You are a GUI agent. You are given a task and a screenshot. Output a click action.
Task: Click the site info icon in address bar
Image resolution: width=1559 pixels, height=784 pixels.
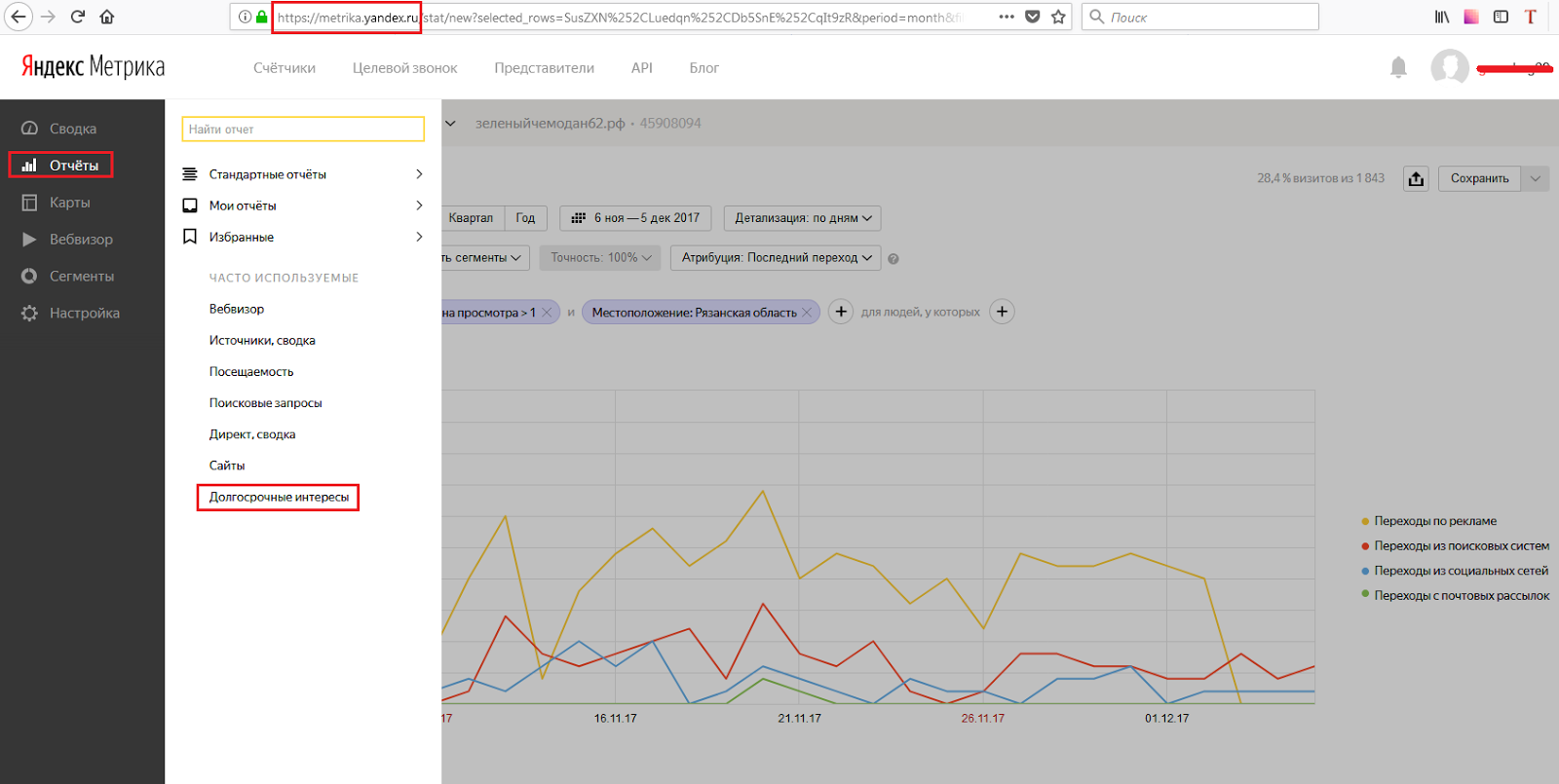pyautogui.click(x=246, y=17)
